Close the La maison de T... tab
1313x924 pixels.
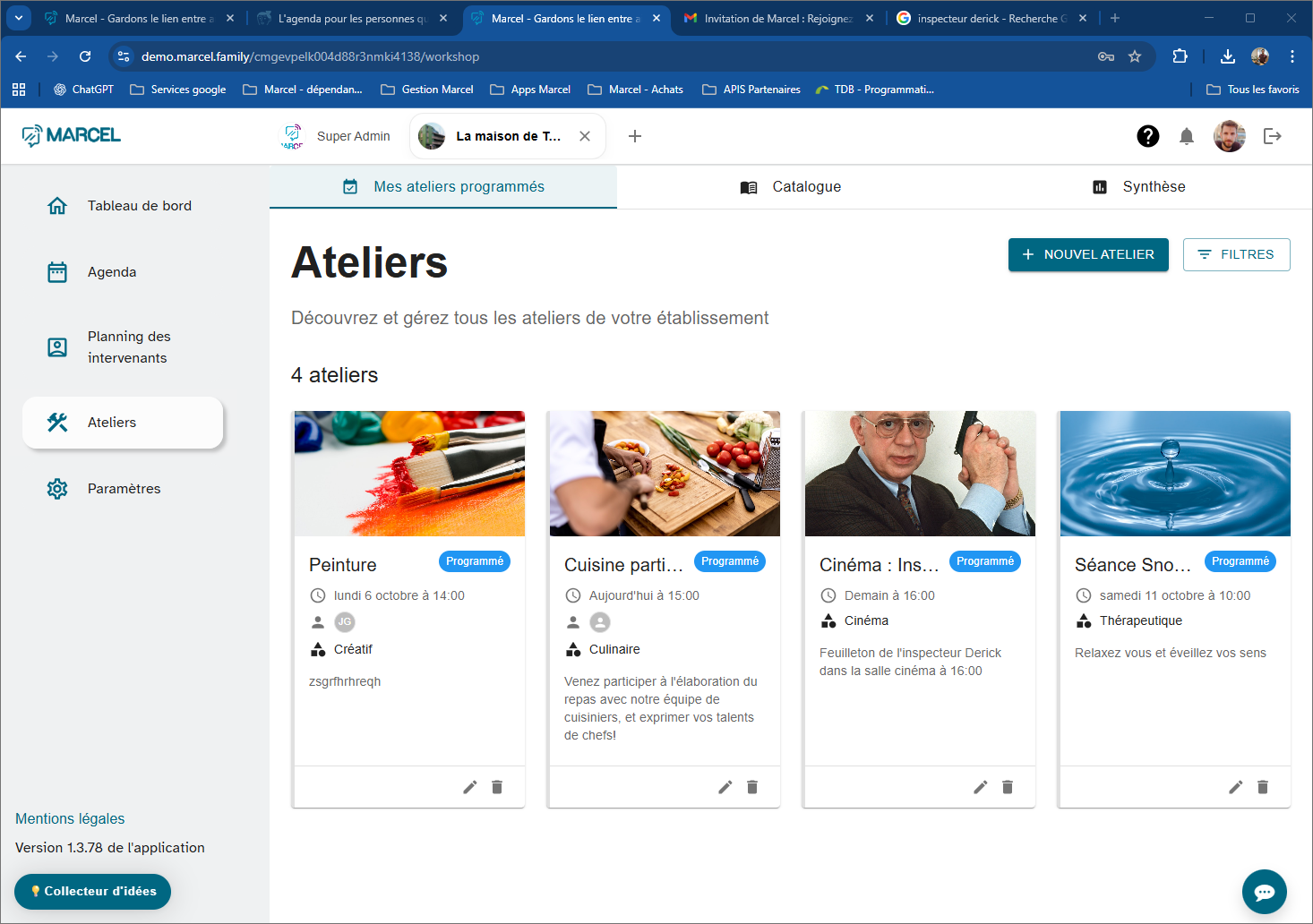click(x=585, y=136)
